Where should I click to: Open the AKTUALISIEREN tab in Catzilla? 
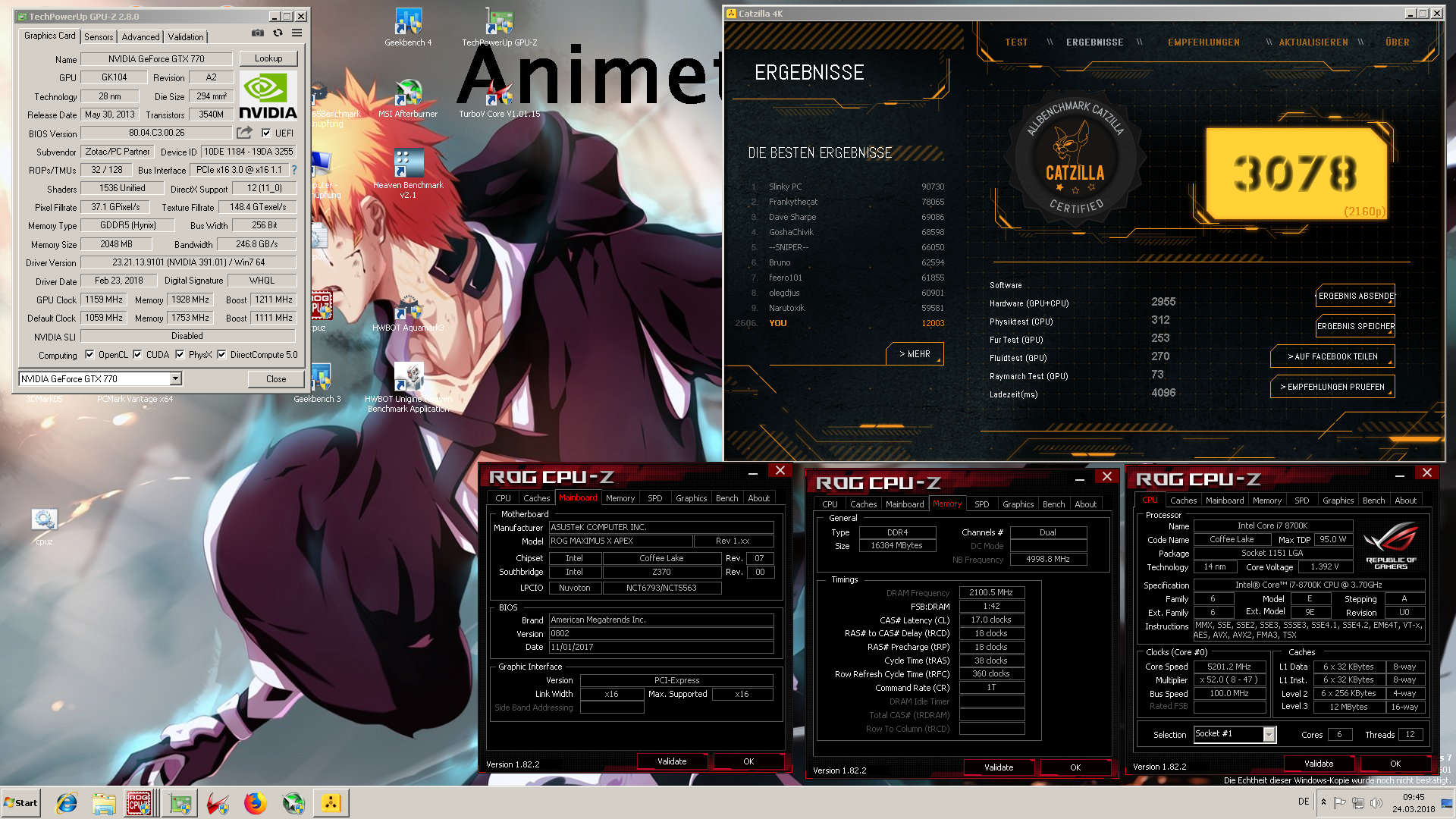pos(1313,42)
